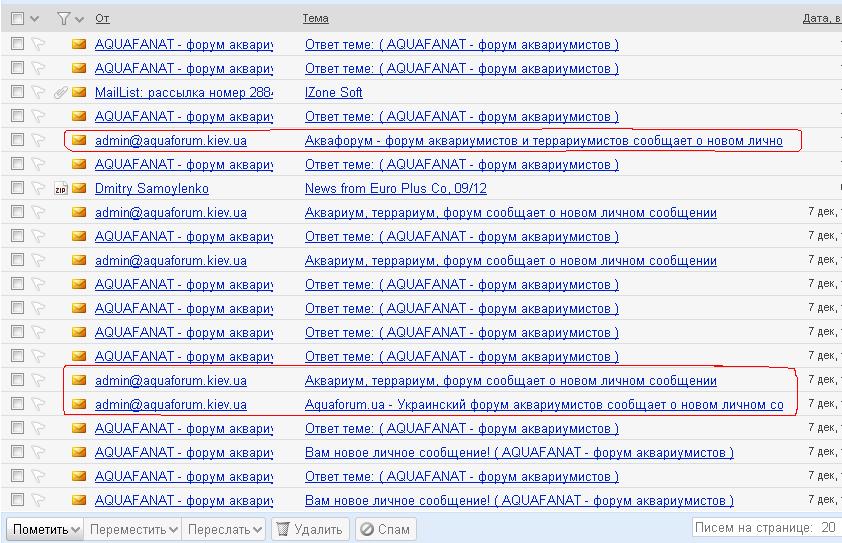Viewport: 842px width, 543px height.
Task: Click the envelope icon on the MailList row
Action: pos(79,92)
